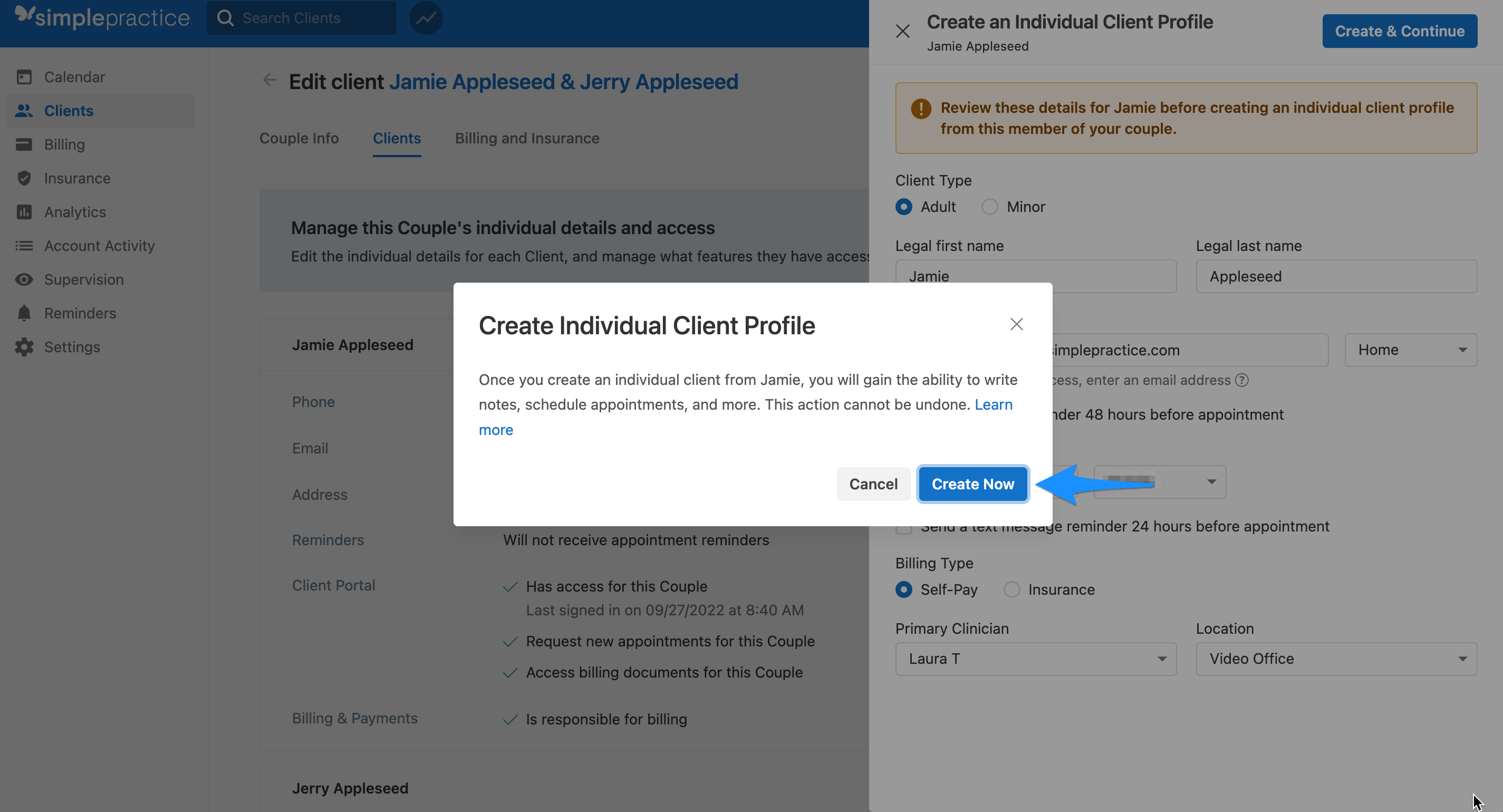Select the Minor client type radio button
Viewport: 1503px width, 812px height.
coord(989,207)
